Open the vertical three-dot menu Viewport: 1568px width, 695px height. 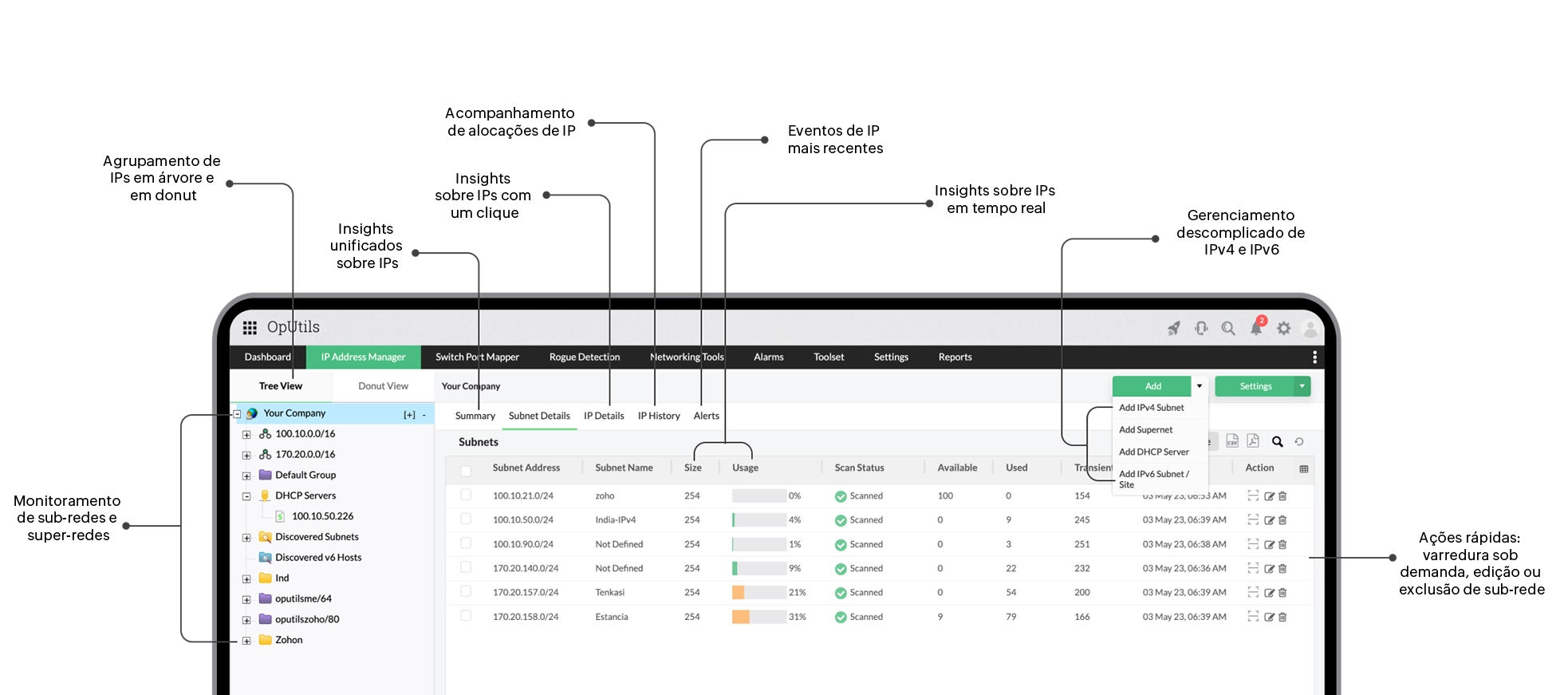[1314, 357]
